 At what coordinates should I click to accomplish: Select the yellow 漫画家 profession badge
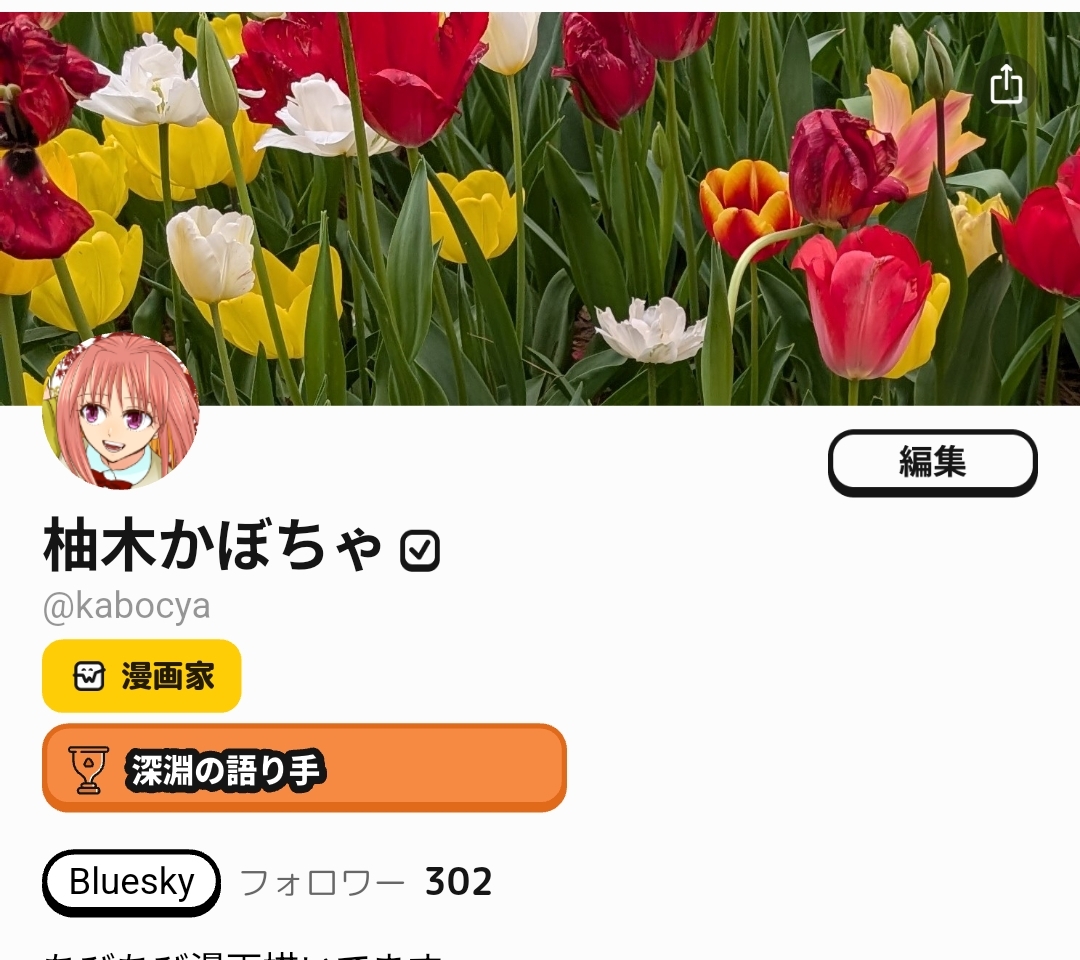(142, 676)
